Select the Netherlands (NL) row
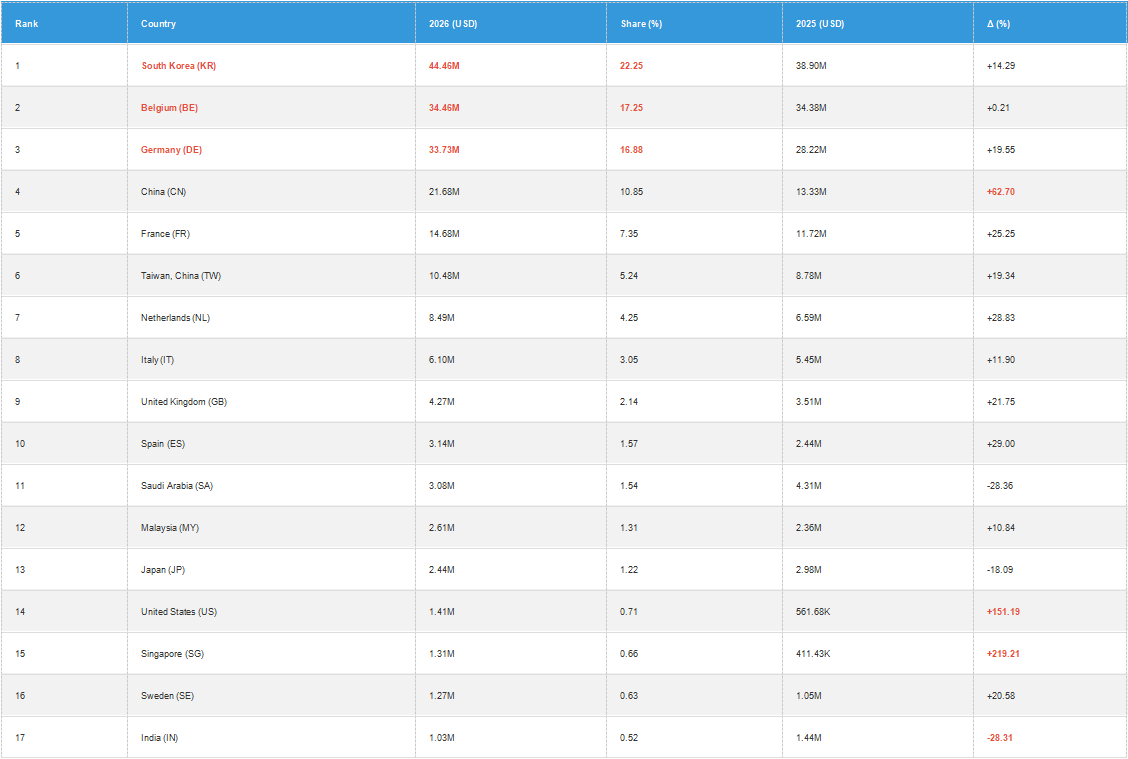 pos(564,318)
